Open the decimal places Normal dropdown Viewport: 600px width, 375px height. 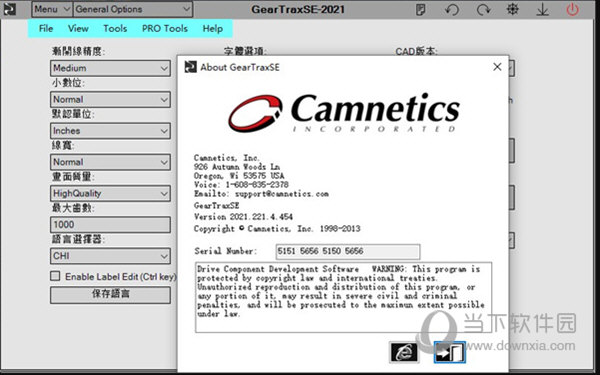(110, 99)
